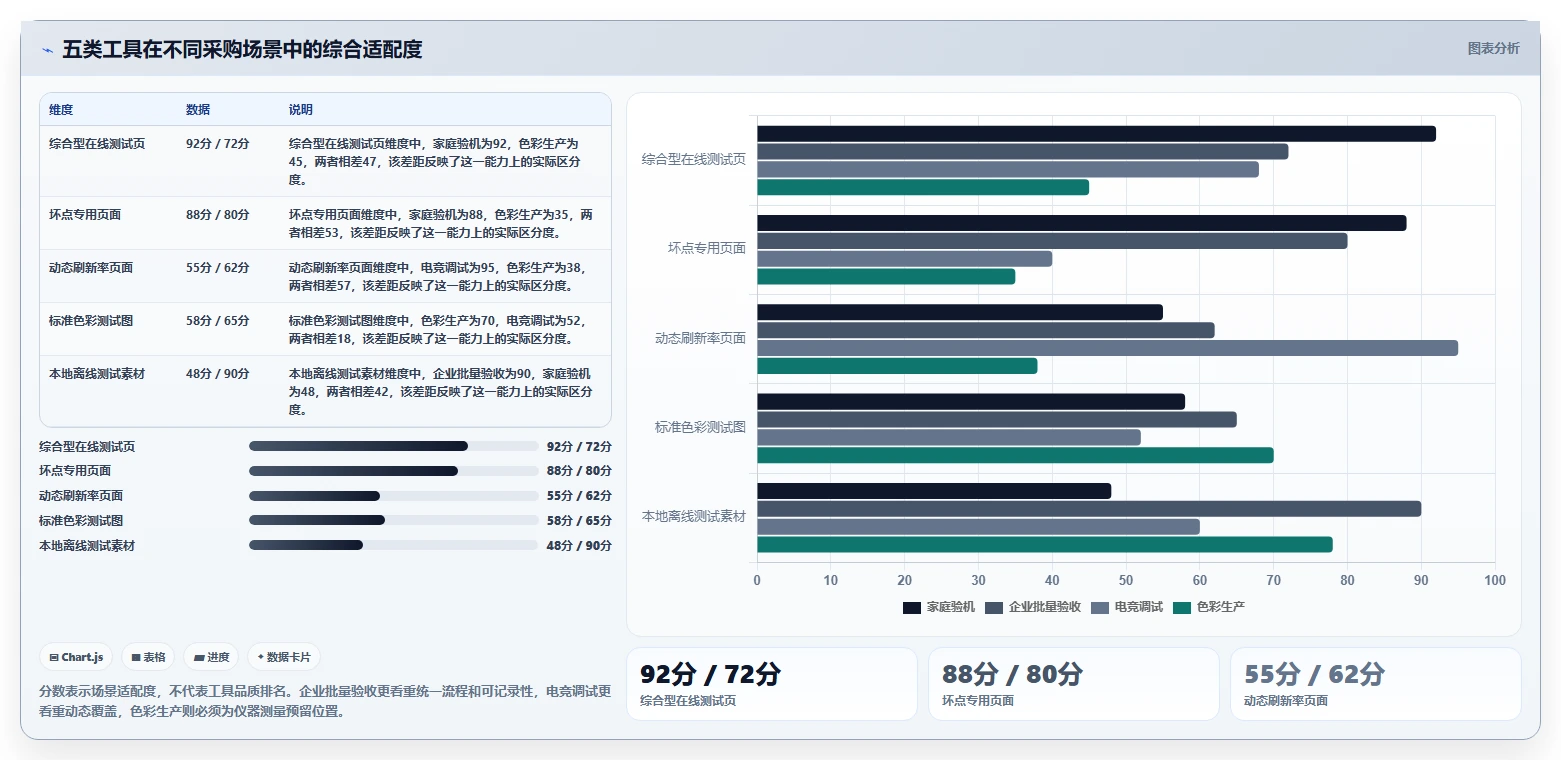1561x760 pixels.
Task: Select the 数据卡片 tag chip
Action: click(x=284, y=657)
